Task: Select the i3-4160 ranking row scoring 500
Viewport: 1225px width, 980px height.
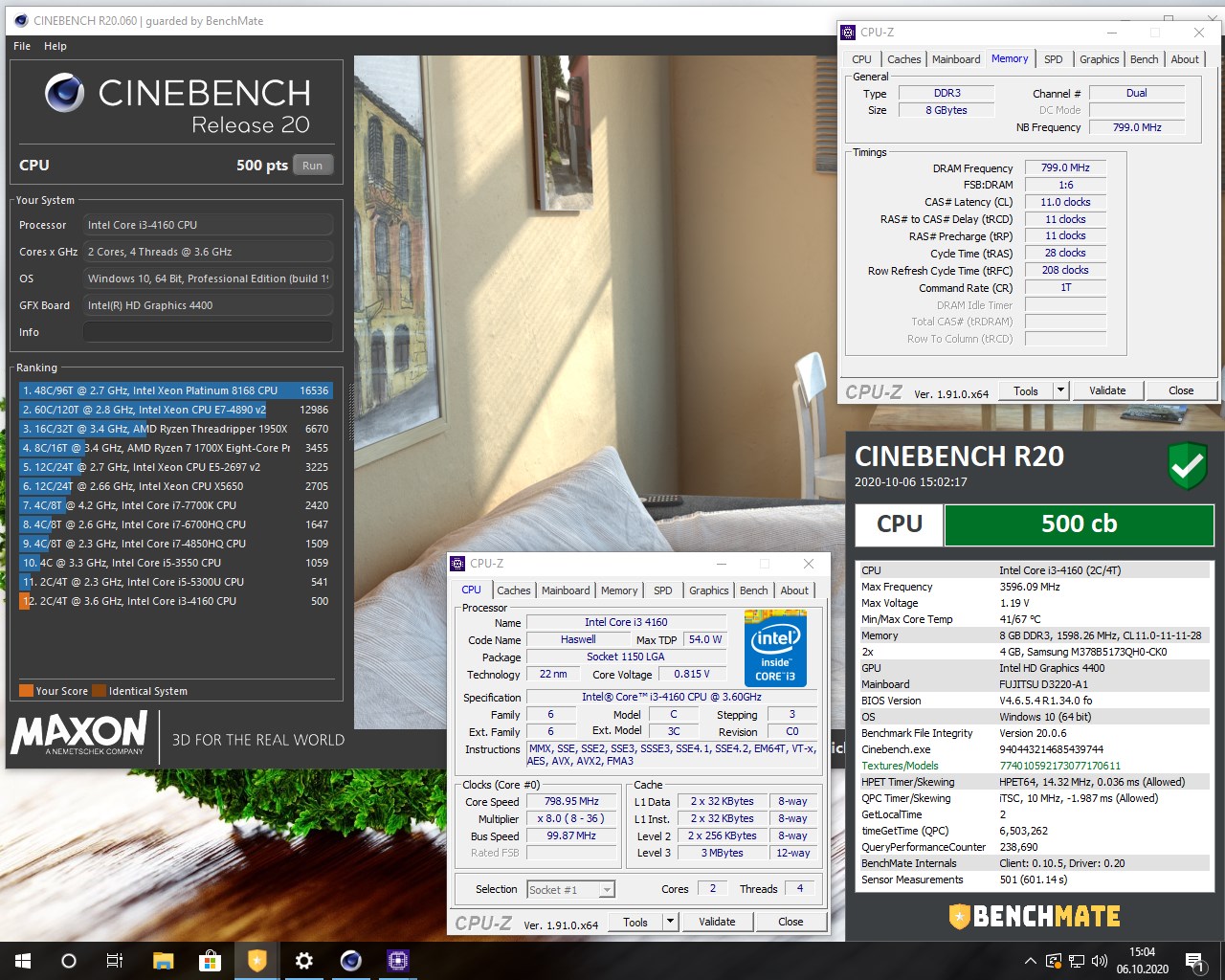Action: pyautogui.click(x=175, y=601)
